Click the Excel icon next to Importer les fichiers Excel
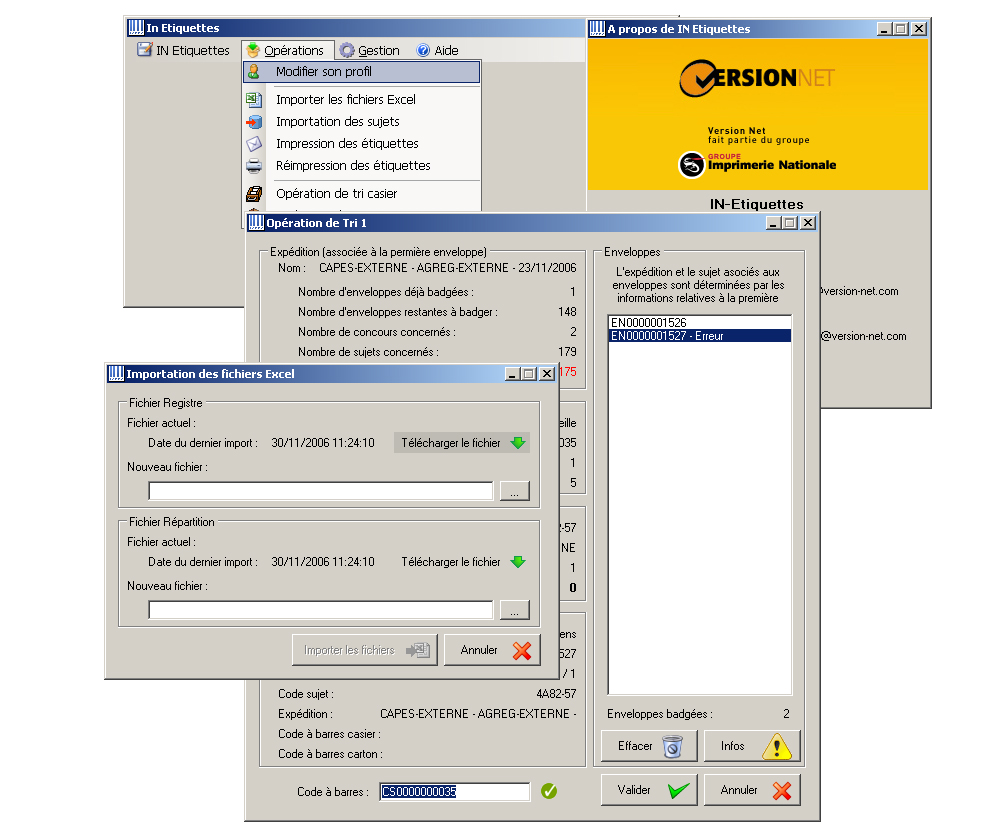This screenshot has width=1000, height=830. coord(254,99)
